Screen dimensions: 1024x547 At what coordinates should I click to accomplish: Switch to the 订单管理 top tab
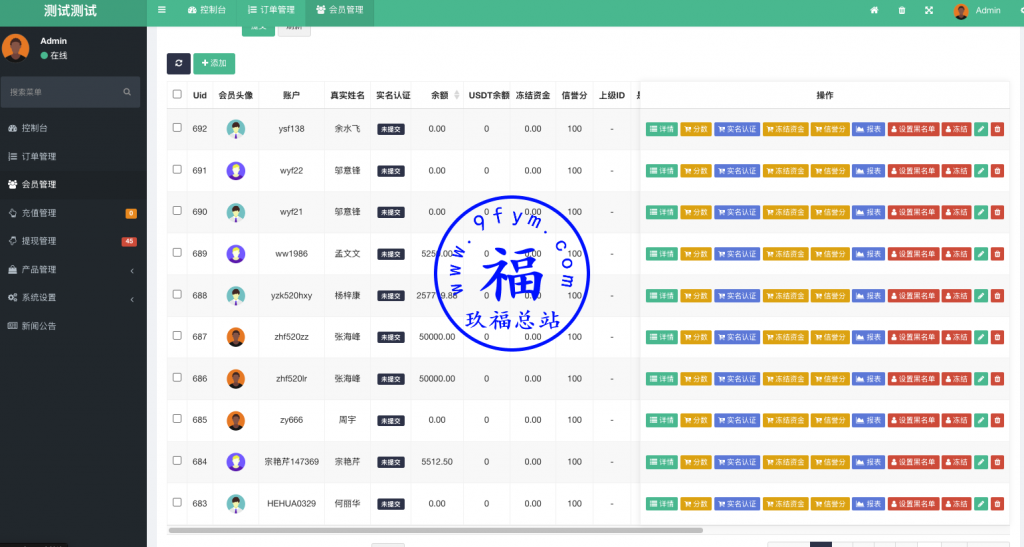tap(271, 10)
